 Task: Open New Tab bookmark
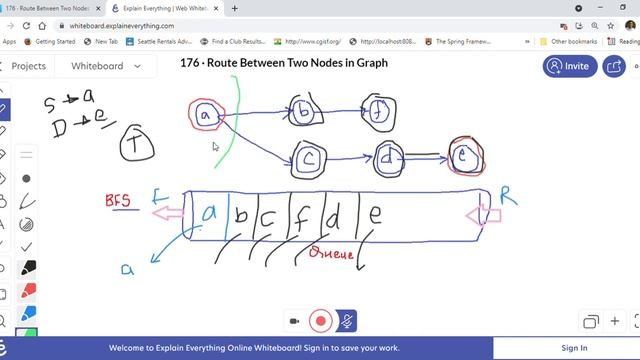101,41
